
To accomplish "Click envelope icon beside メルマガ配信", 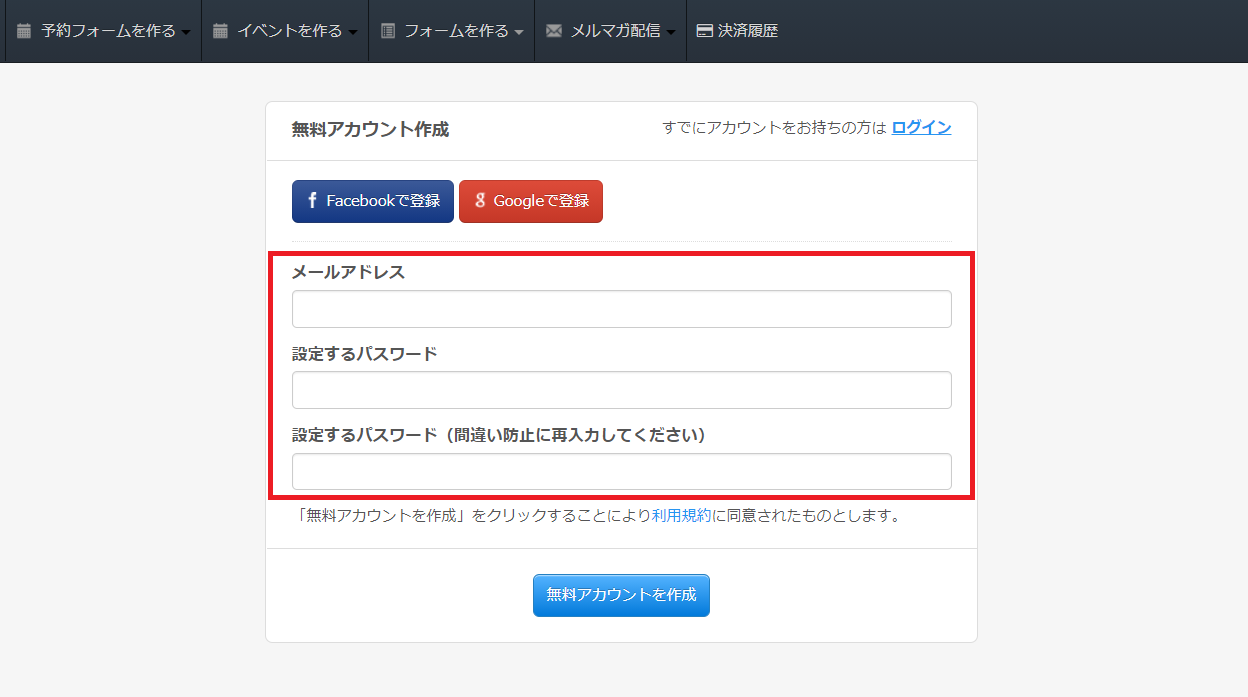I will (x=554, y=31).
